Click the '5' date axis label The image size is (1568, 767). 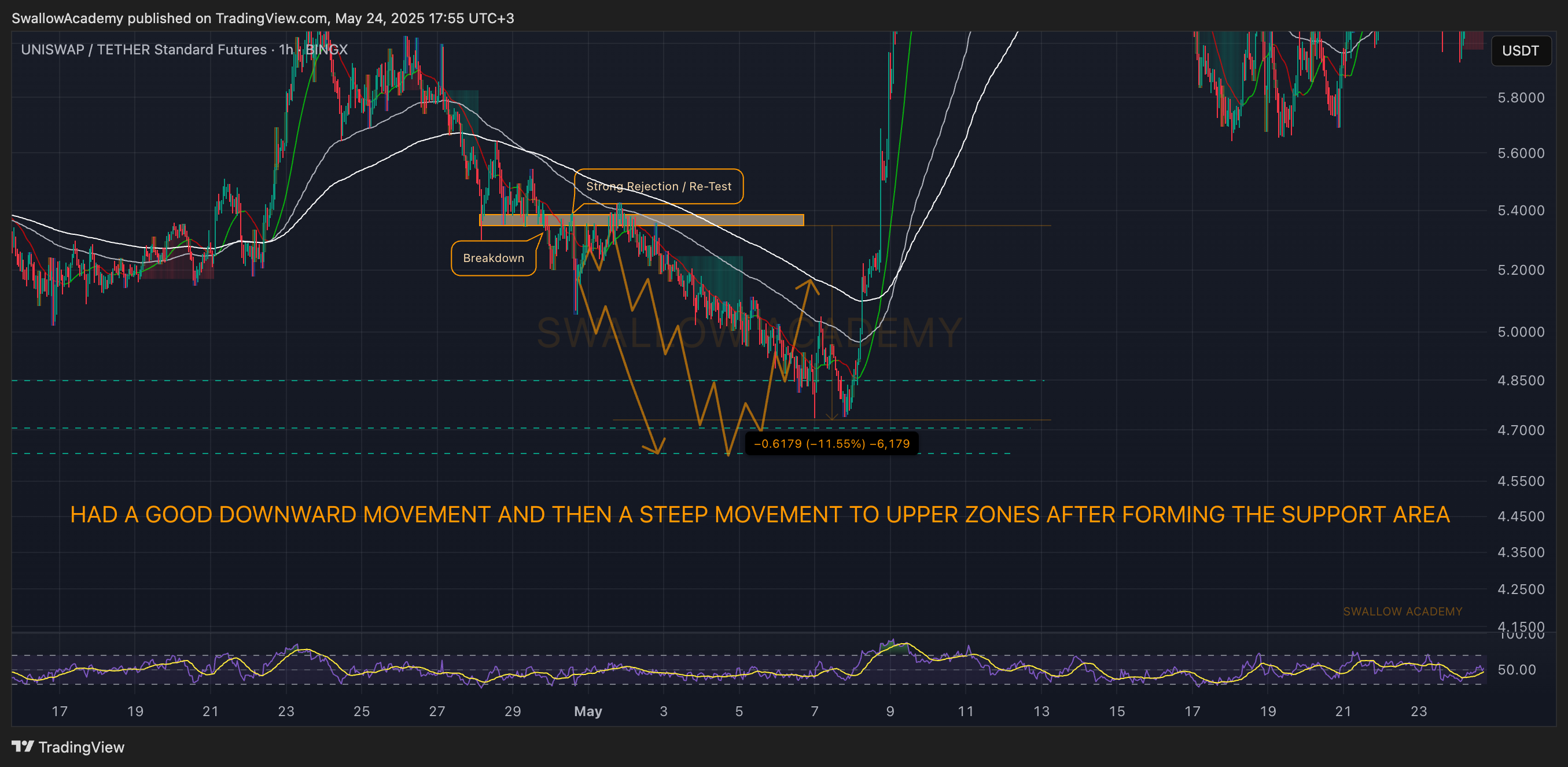[739, 711]
